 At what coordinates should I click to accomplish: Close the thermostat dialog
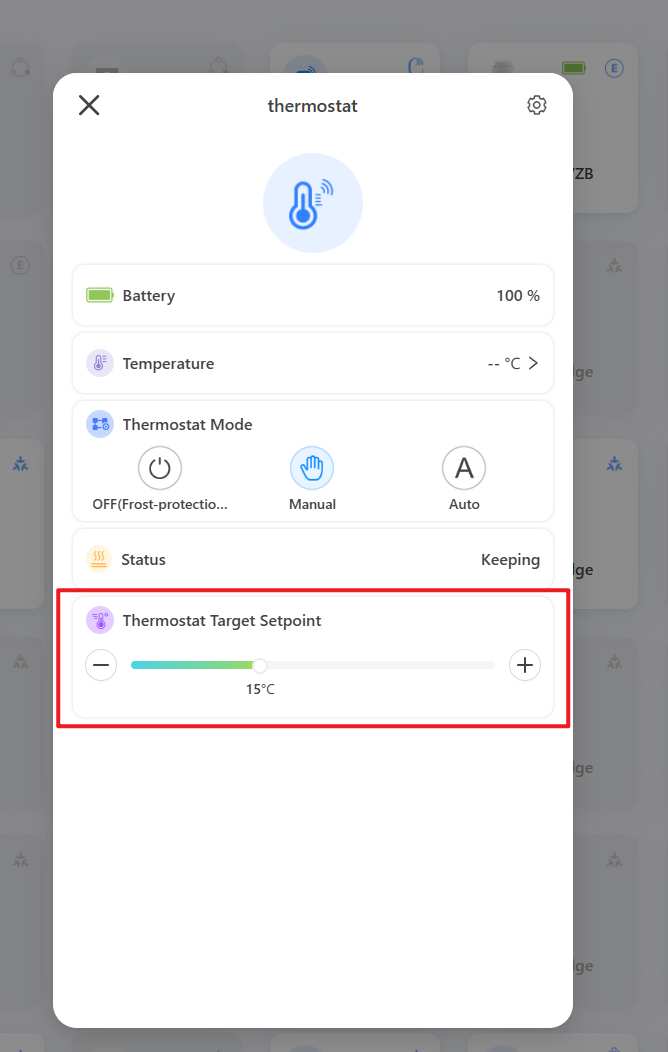(x=89, y=105)
